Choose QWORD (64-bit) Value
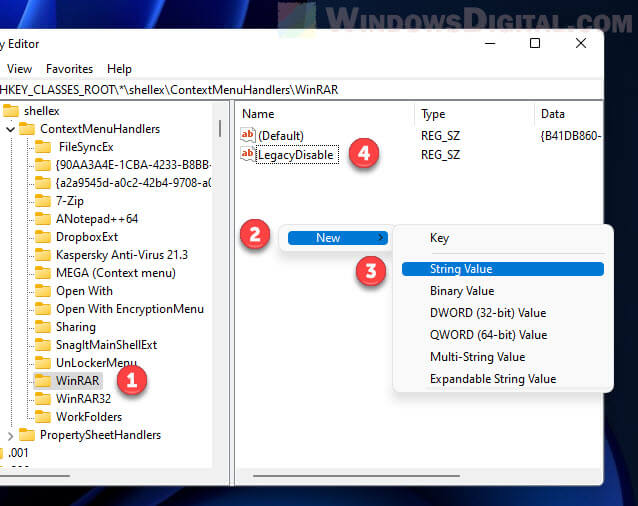Screen dimensions: 638x506 [x=488, y=335]
